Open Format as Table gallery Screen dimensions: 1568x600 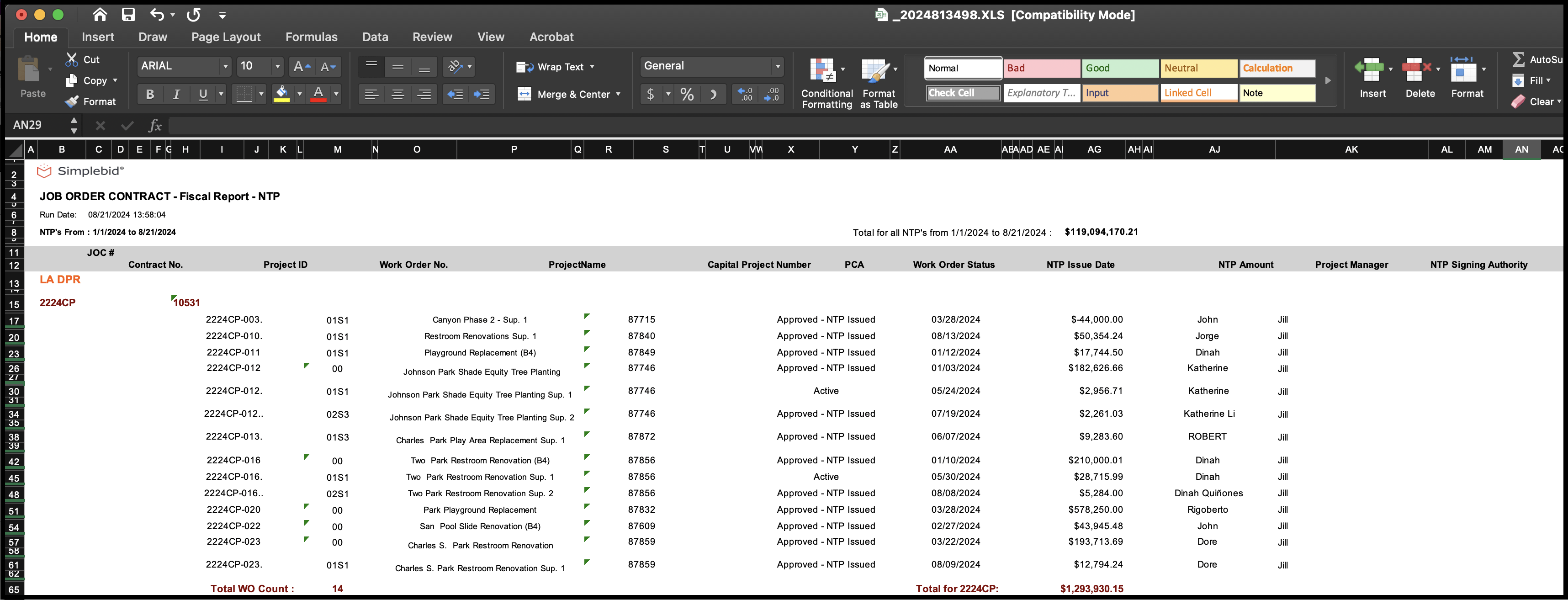click(879, 83)
